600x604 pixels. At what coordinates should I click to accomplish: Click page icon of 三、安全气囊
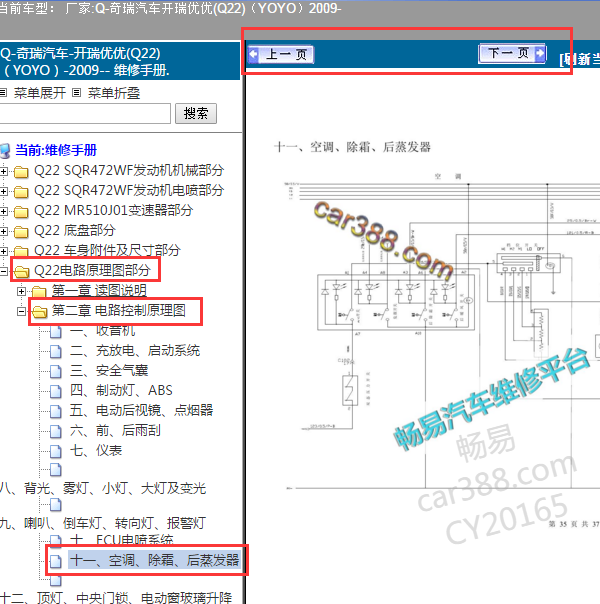pyautogui.click(x=56, y=371)
